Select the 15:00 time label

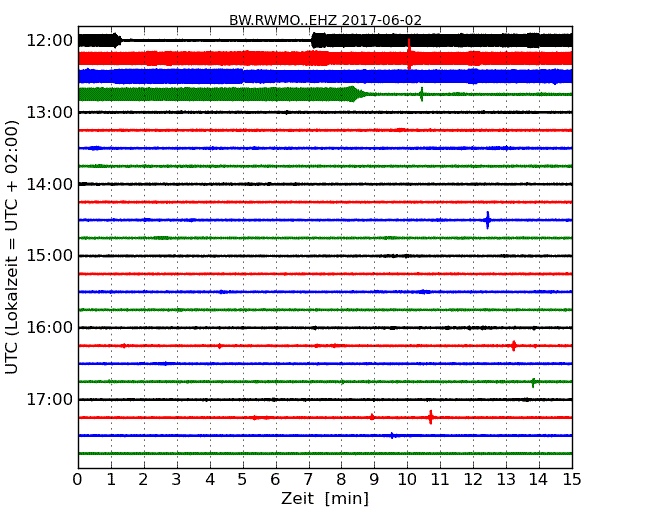click(x=49, y=256)
